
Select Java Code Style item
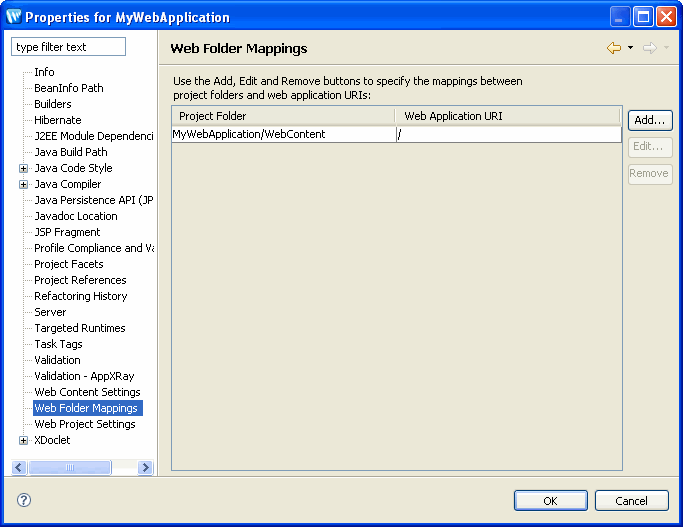74,168
